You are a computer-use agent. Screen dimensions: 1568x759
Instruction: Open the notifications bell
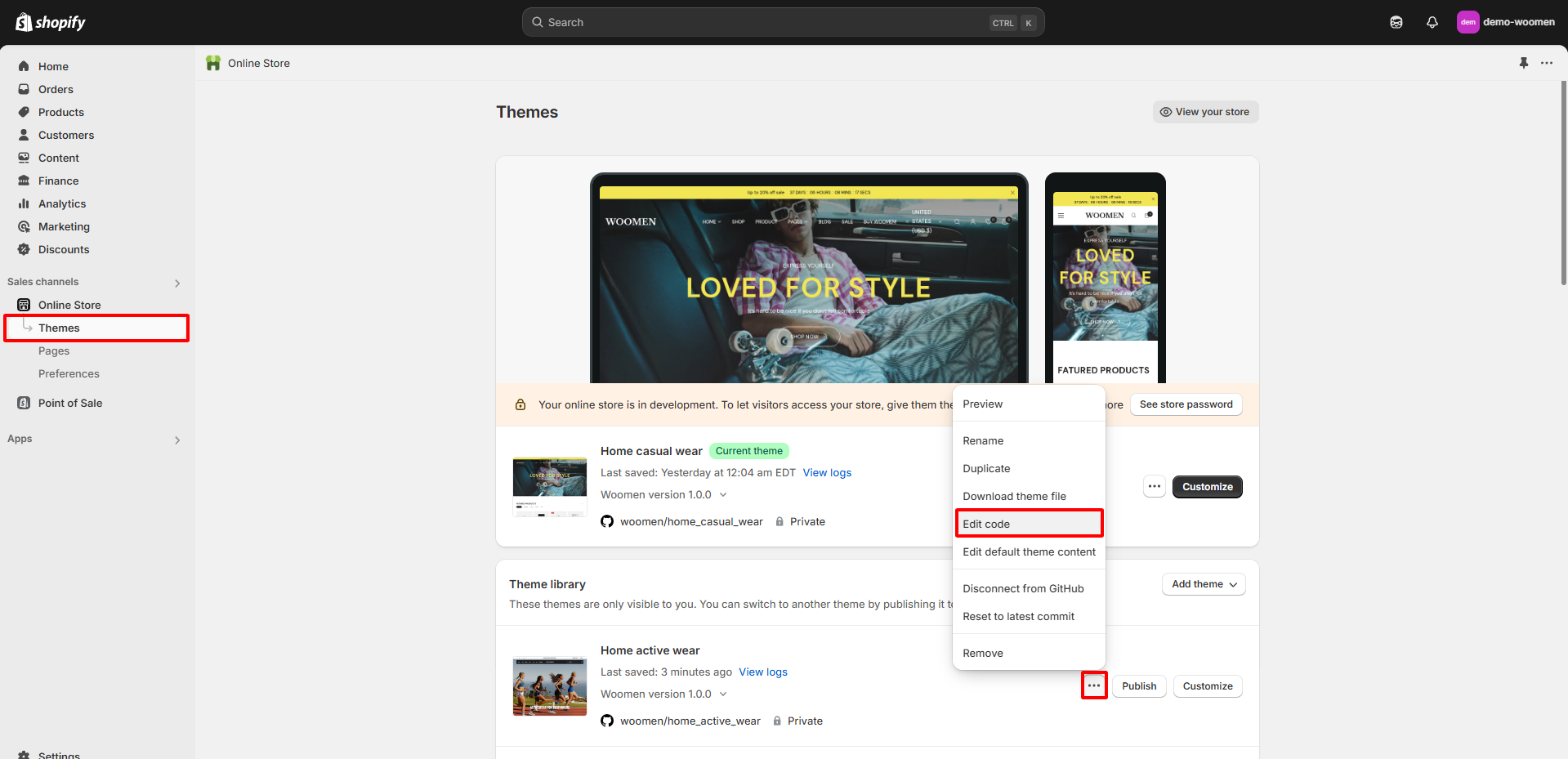(1432, 22)
